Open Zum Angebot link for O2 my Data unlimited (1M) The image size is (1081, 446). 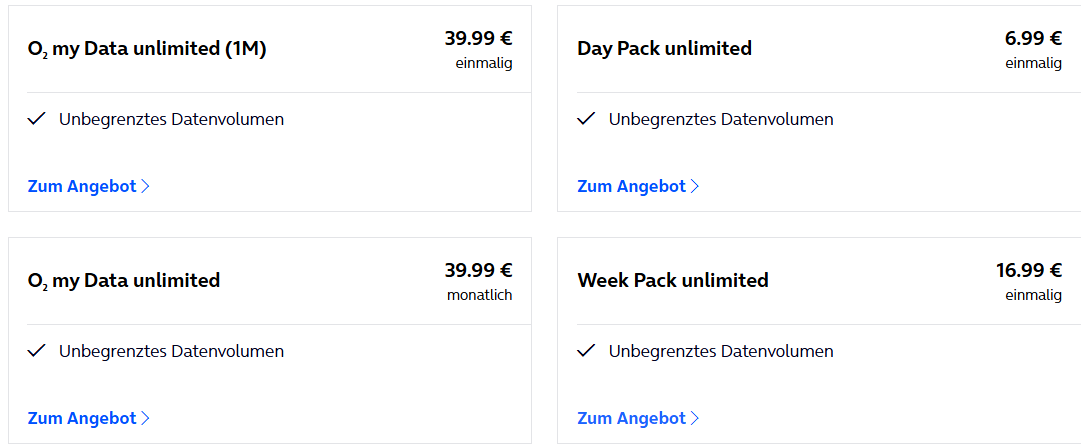tap(88, 186)
